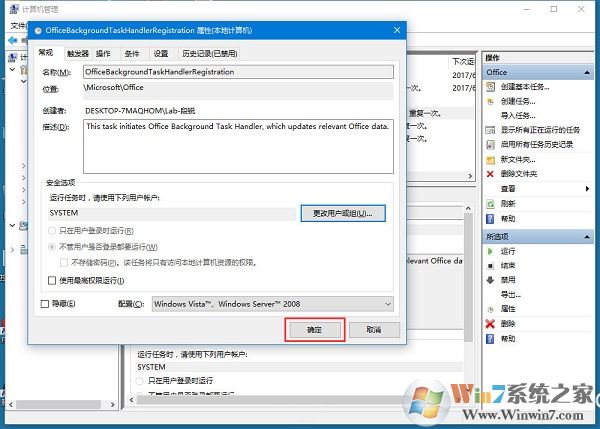Click the \Microsoft\Office location text
The height and width of the screenshot is (429, 600).
114,88
